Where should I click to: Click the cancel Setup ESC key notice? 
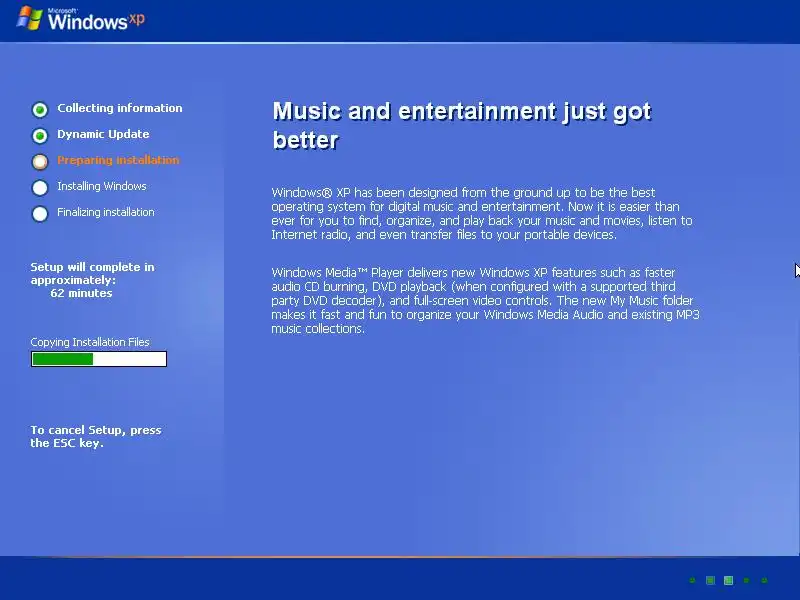pyautogui.click(x=95, y=436)
